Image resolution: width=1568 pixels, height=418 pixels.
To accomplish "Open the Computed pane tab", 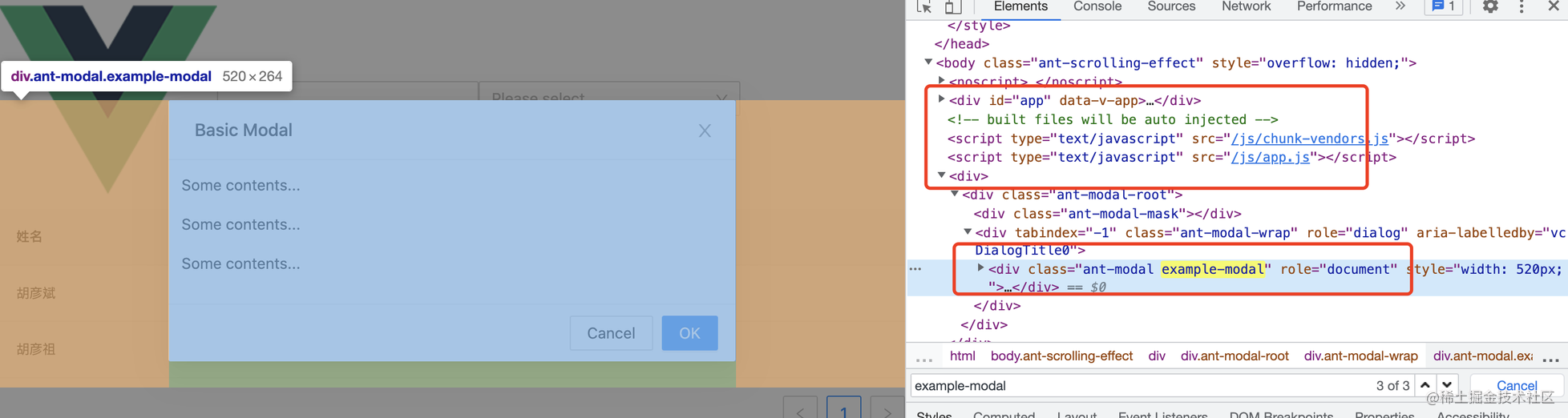I will tap(1004, 413).
